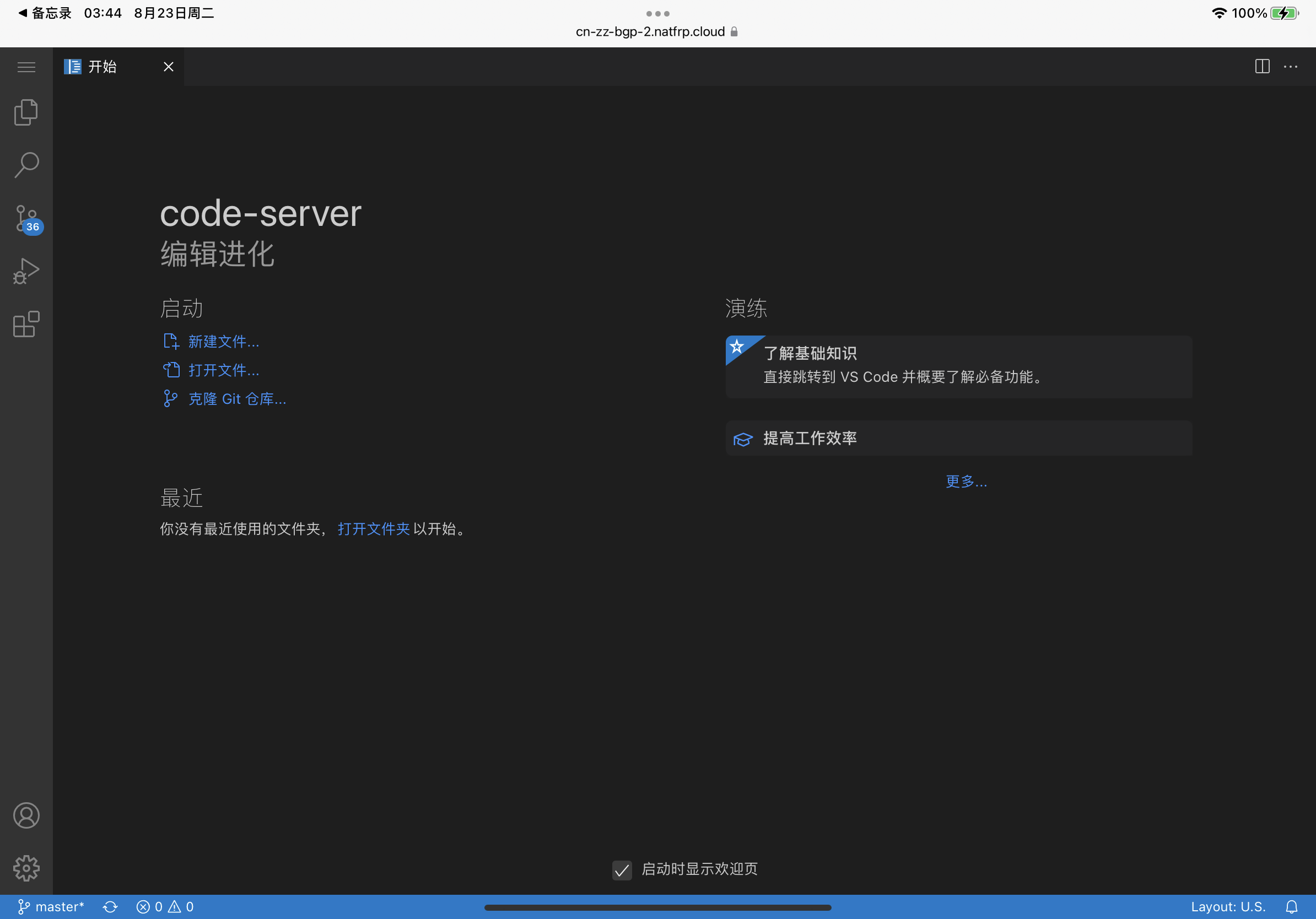
Task: Open the Explorer files view icon
Action: (26, 112)
